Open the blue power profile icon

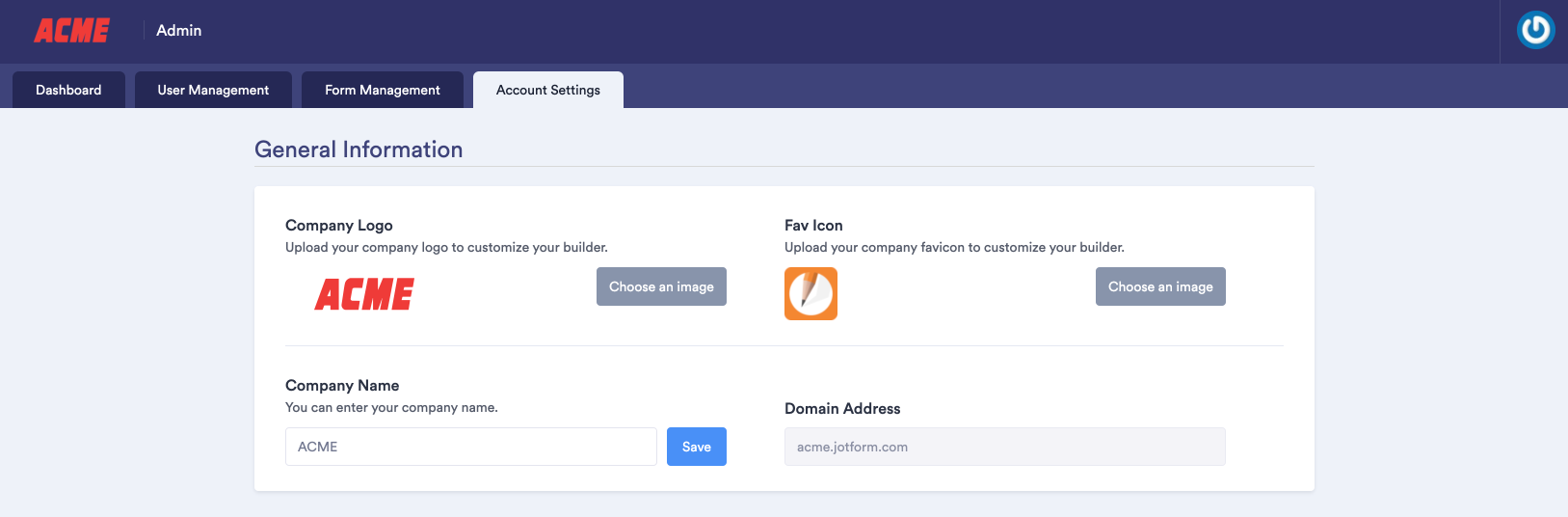coord(1535,30)
